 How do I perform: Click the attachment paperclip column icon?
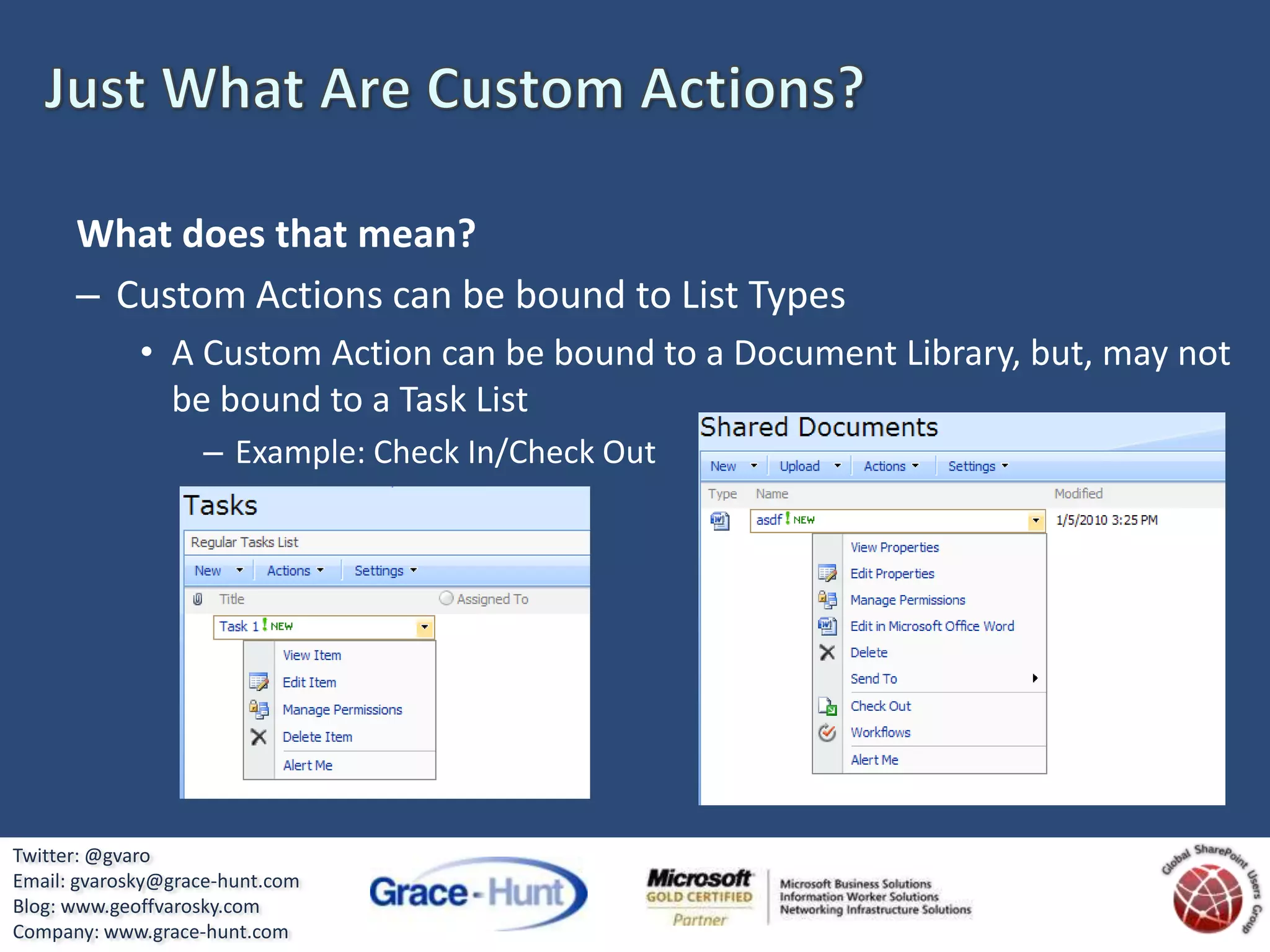click(x=198, y=599)
